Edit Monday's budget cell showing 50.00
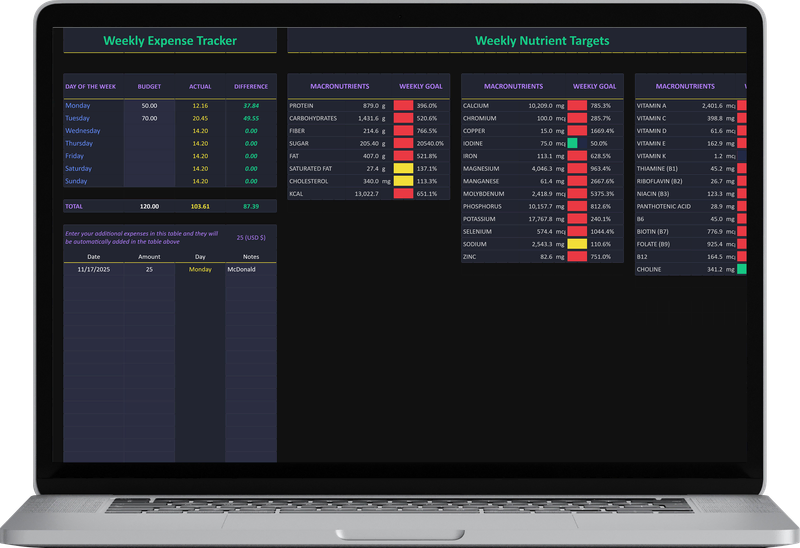800x548 pixels. coord(149,106)
